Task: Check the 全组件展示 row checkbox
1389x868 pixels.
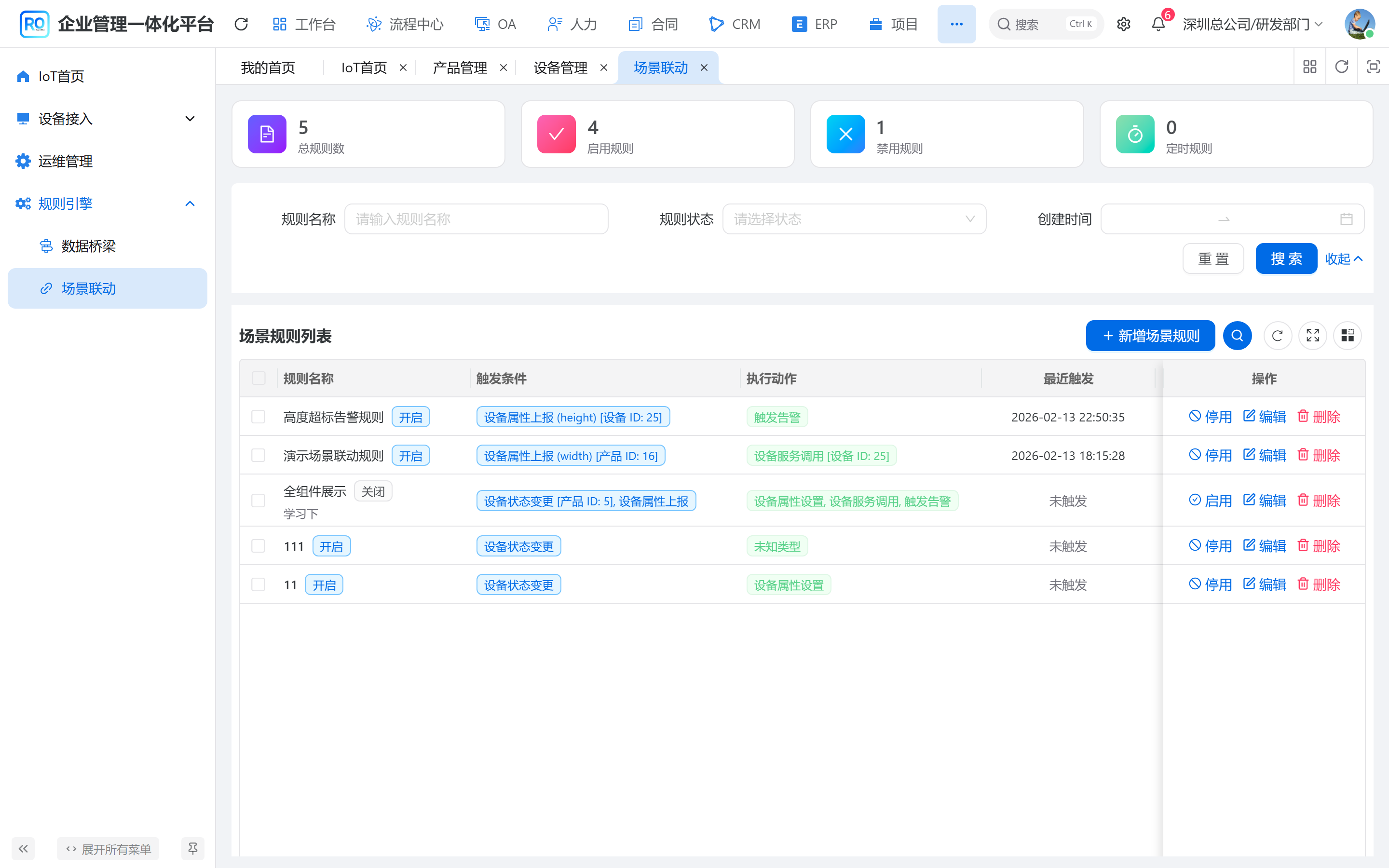Action: tap(259, 501)
